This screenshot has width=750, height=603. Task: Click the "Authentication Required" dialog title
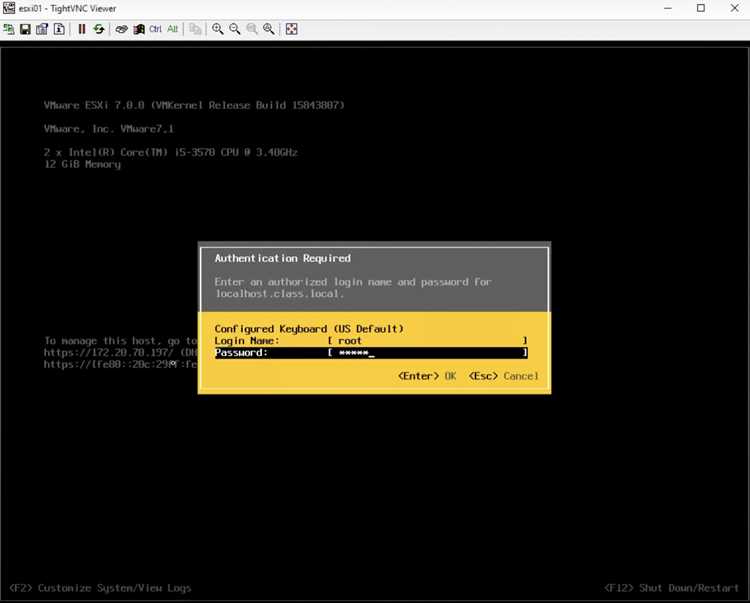[x=282, y=258]
